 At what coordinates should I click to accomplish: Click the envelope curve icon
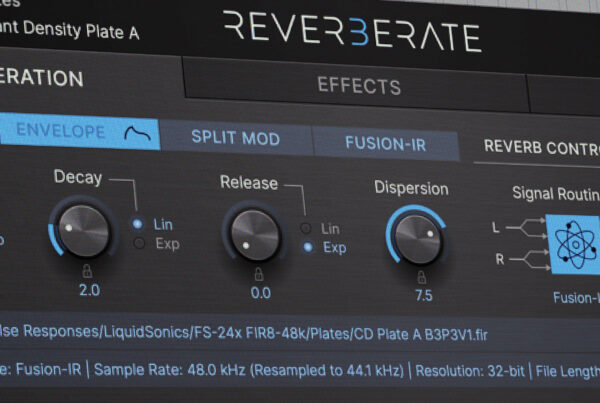pyautogui.click(x=137, y=134)
